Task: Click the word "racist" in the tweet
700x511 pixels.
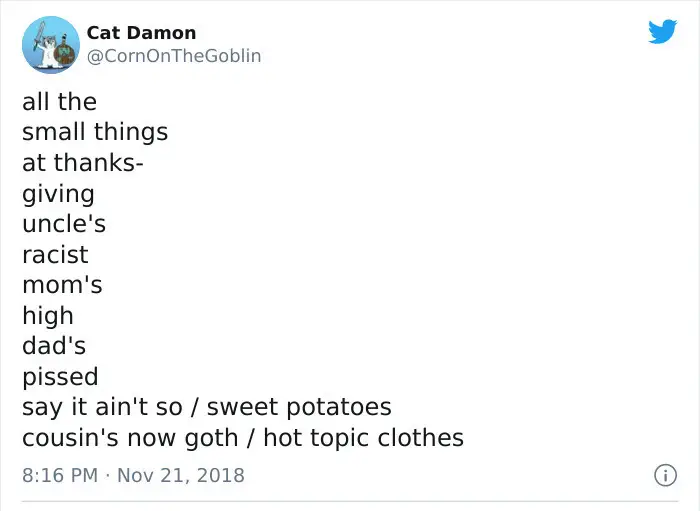Action: [x=55, y=255]
